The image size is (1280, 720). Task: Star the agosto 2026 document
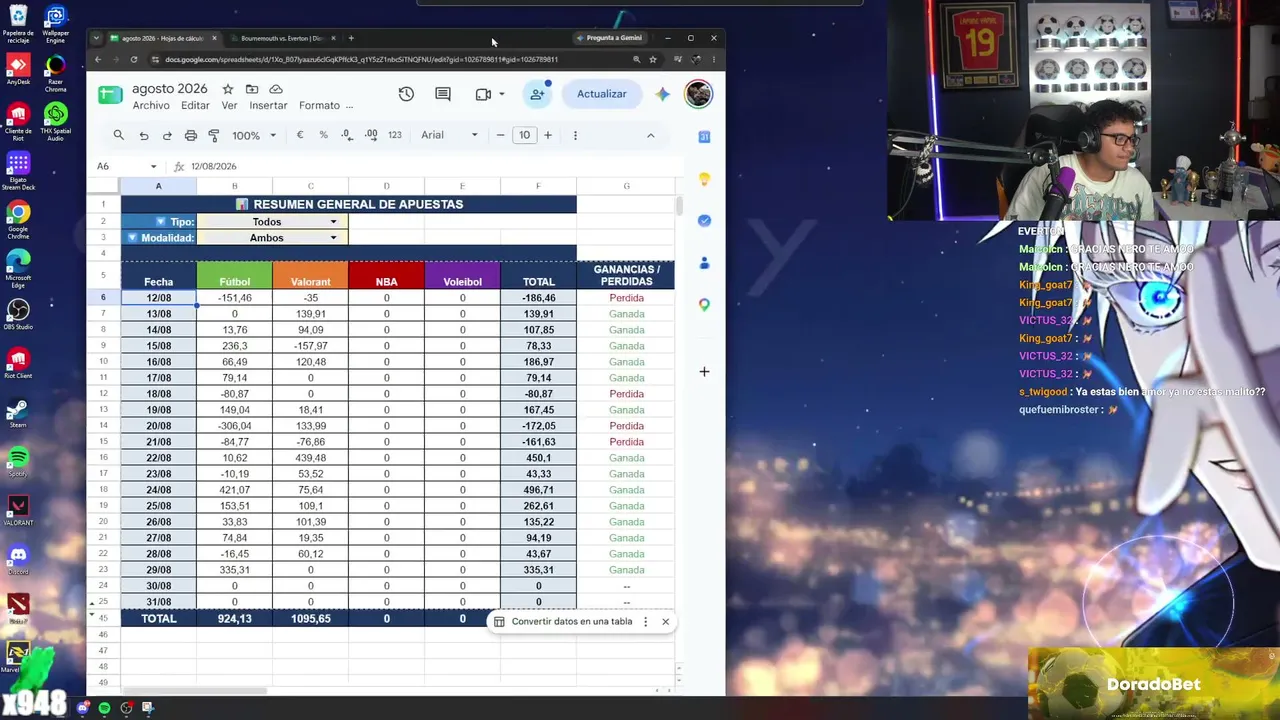[228, 89]
